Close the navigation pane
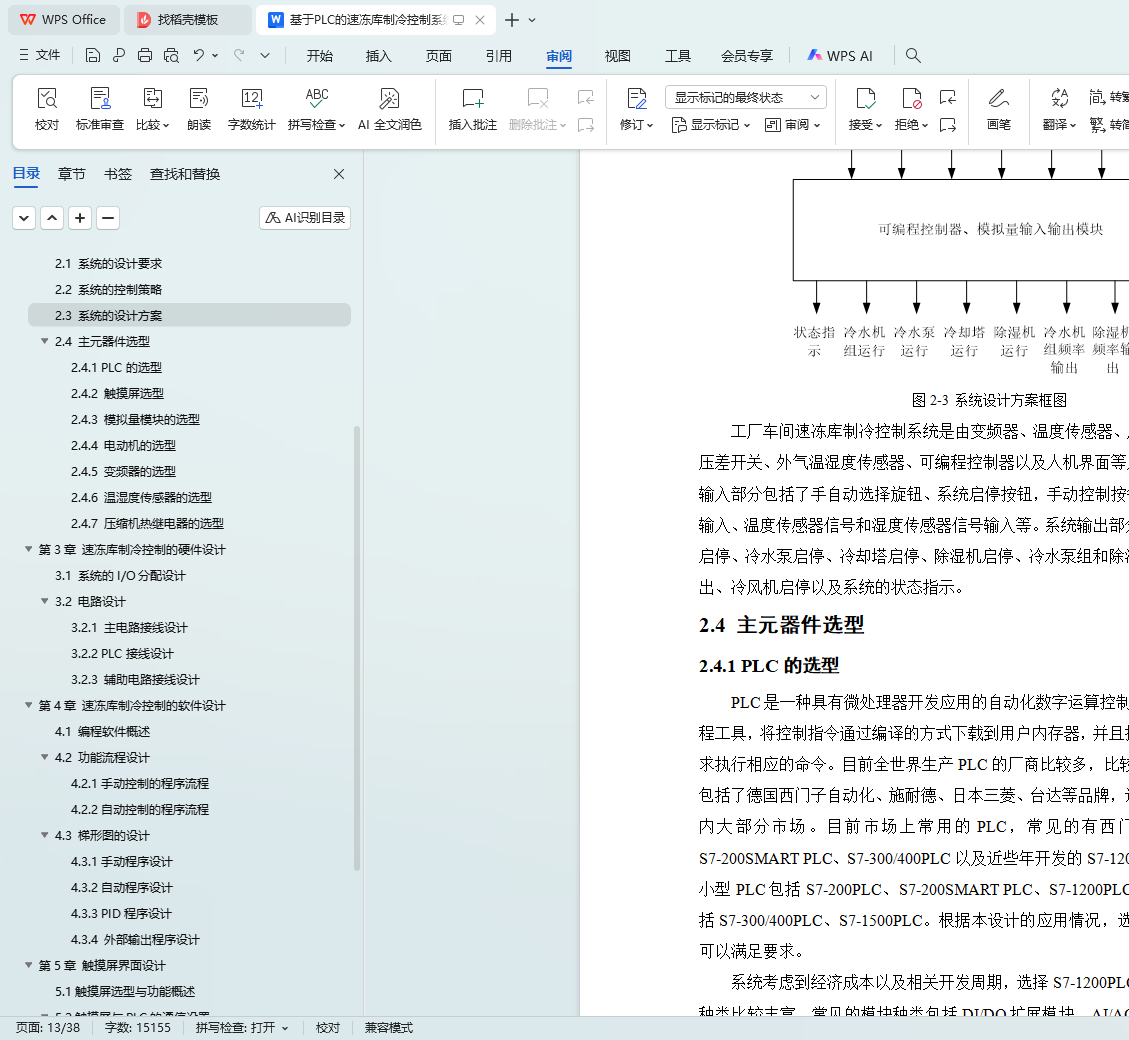The image size is (1129, 1040). 339,174
